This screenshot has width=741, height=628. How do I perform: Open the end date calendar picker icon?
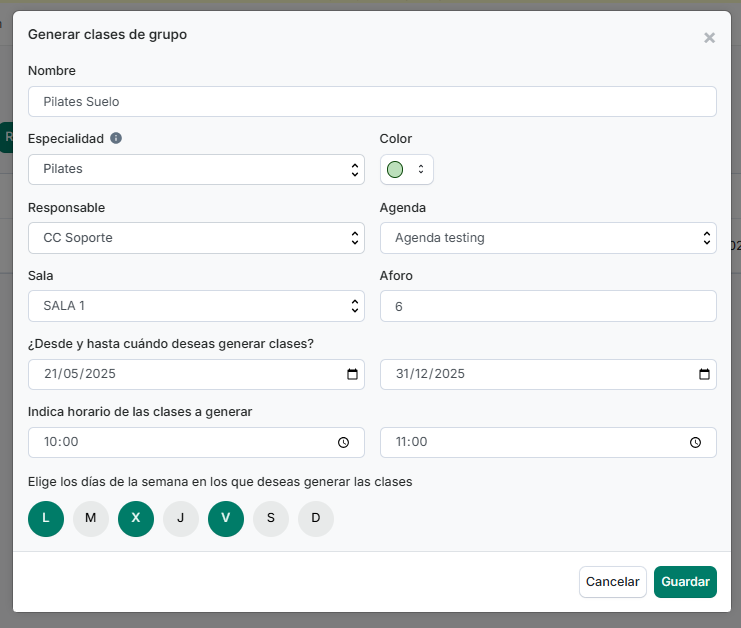704,374
